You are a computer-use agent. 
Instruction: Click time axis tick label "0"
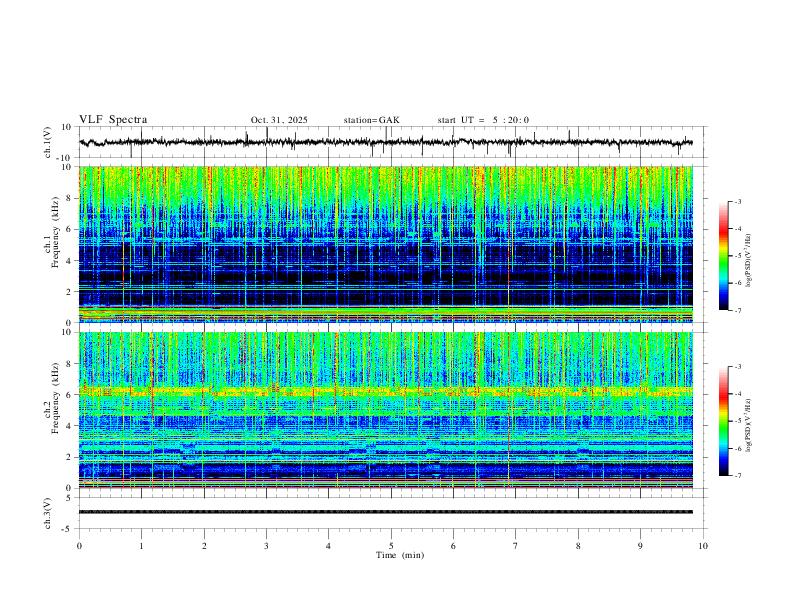click(x=79, y=546)
